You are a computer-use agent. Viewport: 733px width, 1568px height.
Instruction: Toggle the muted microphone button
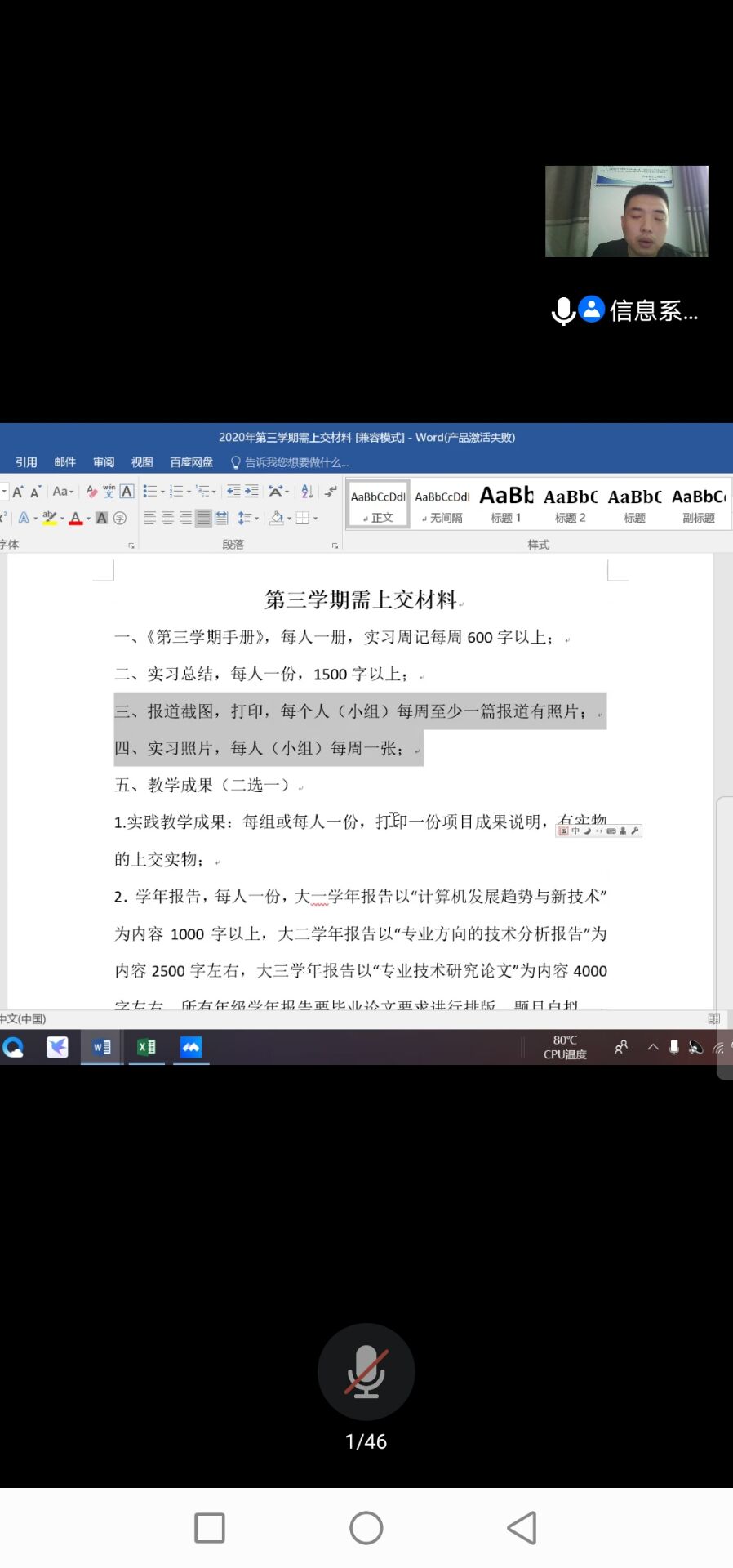pyautogui.click(x=366, y=1371)
